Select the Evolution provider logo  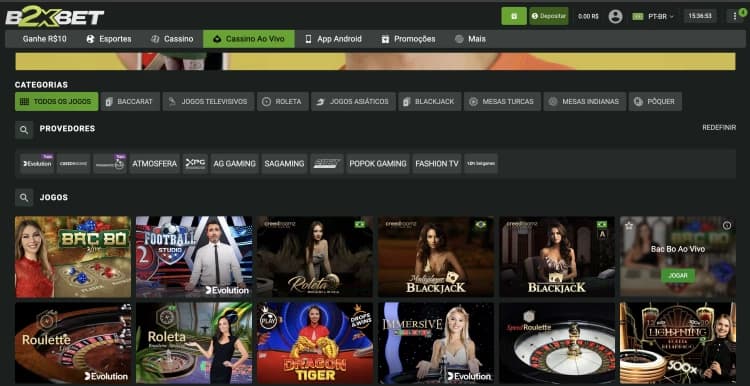[x=37, y=164]
